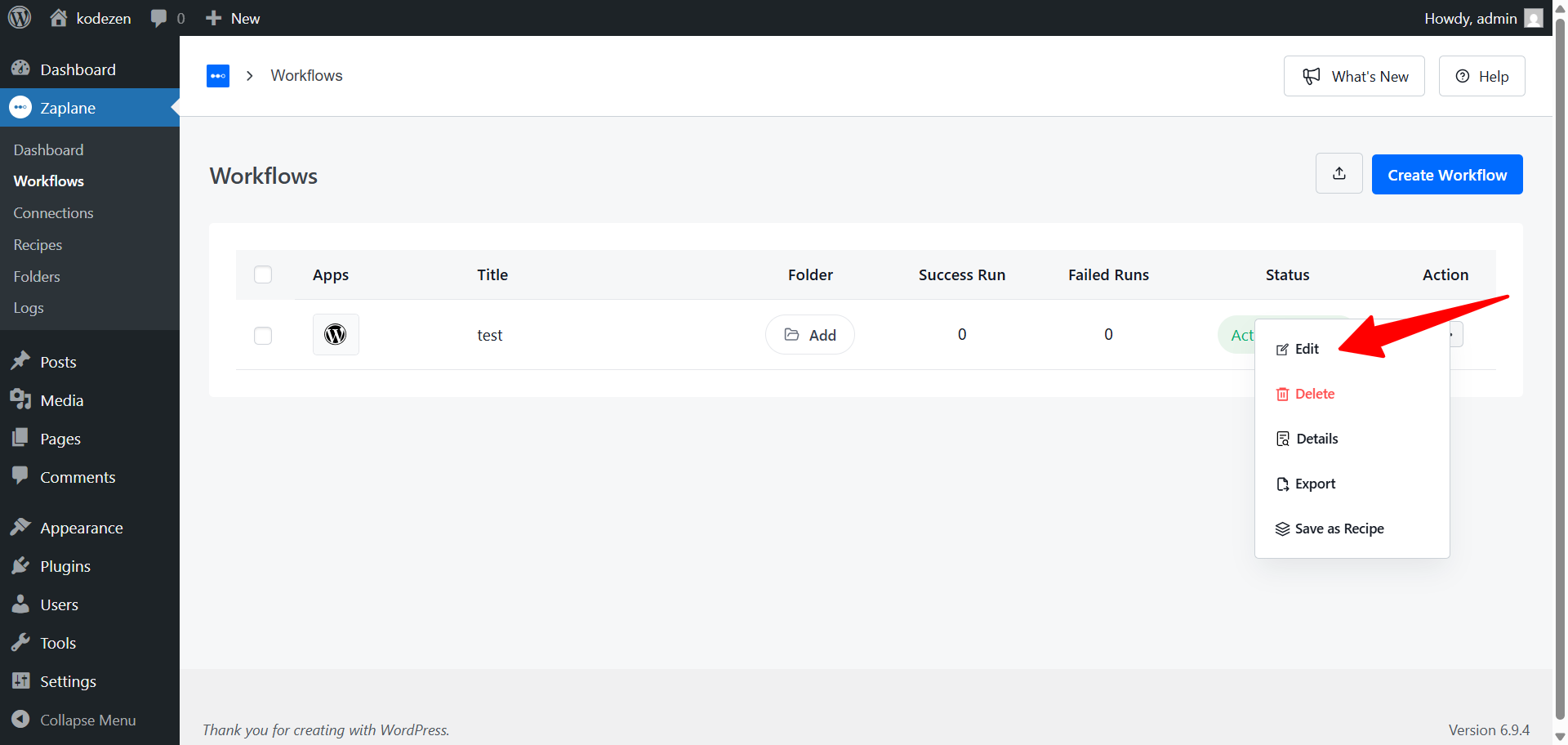Click Create Workflow button
The image size is (1568, 745).
tap(1447, 175)
